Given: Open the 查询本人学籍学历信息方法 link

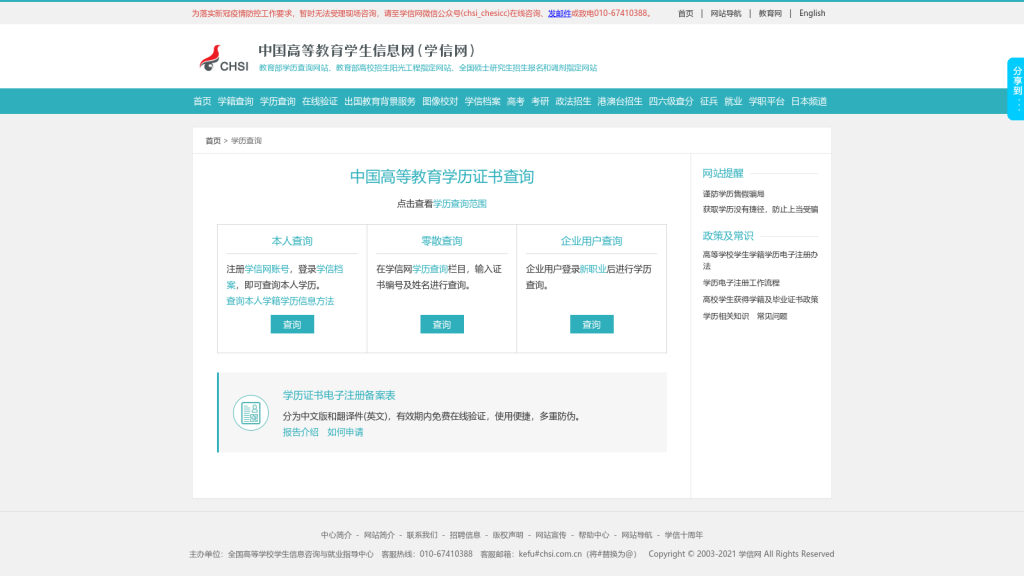Looking at the screenshot, I should click(280, 301).
